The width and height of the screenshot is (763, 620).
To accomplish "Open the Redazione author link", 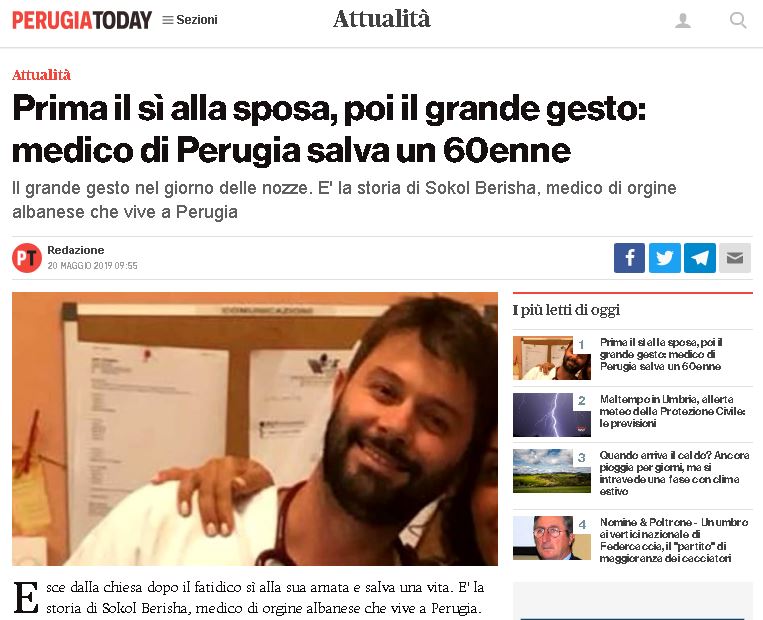I will (x=75, y=250).
